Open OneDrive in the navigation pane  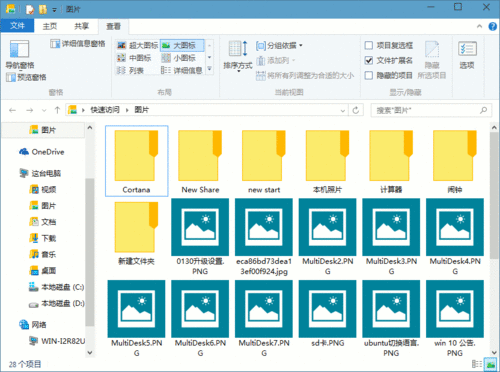point(42,152)
